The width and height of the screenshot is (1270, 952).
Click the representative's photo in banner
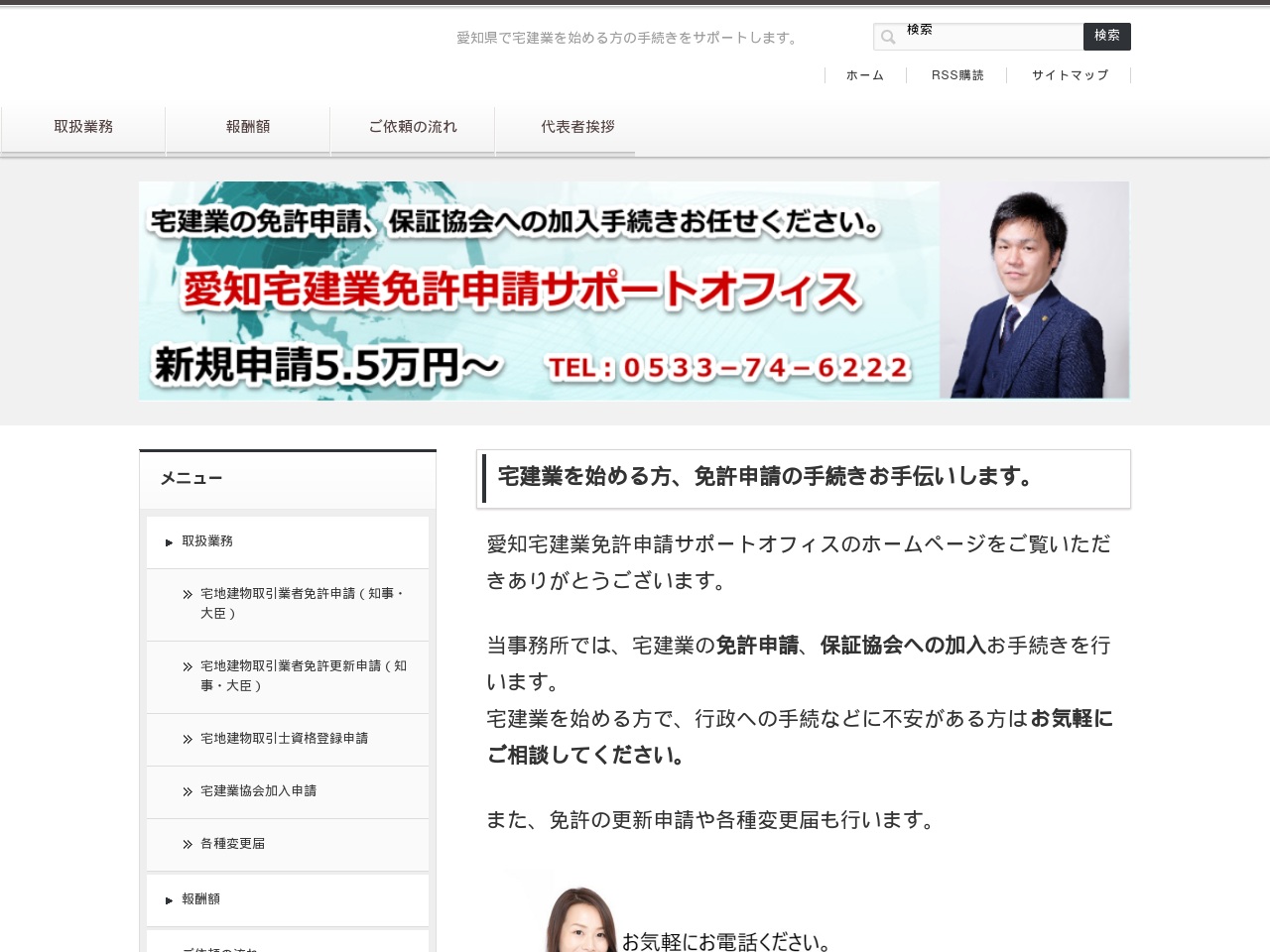1034,291
